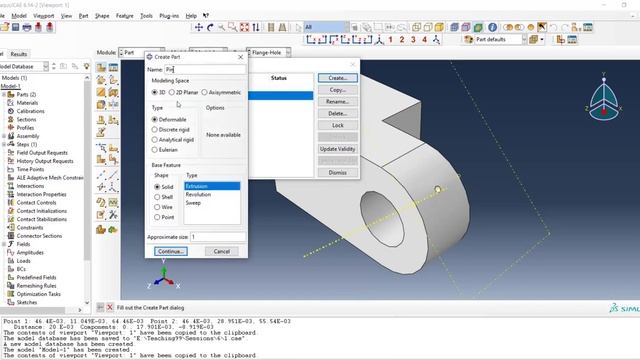
Task: Expand the Parts (2) tree node
Action: pos(4,95)
